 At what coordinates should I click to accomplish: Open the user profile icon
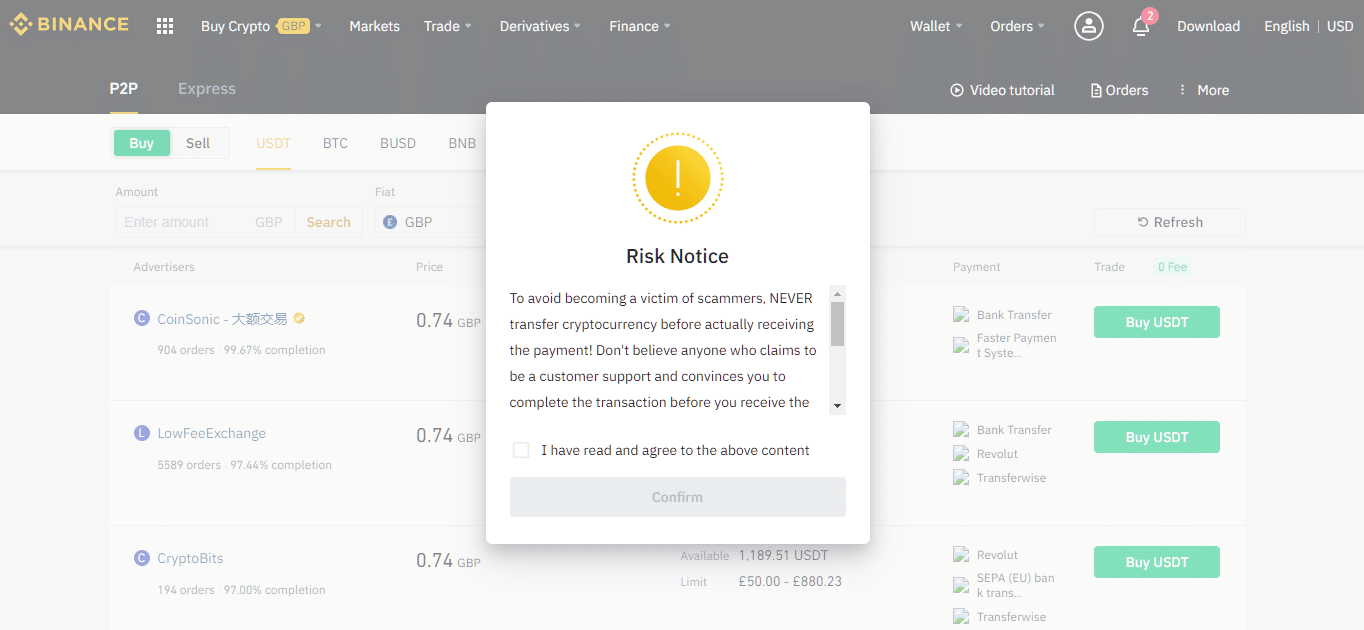(x=1089, y=26)
